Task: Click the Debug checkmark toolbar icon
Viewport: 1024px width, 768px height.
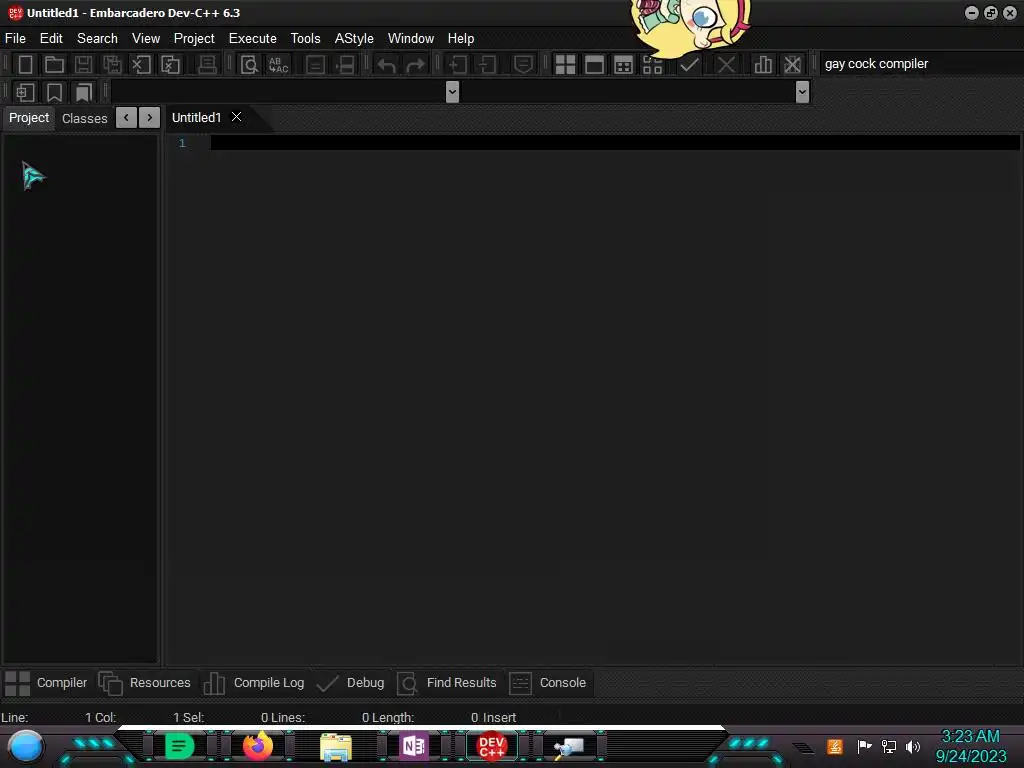Action: (x=689, y=64)
